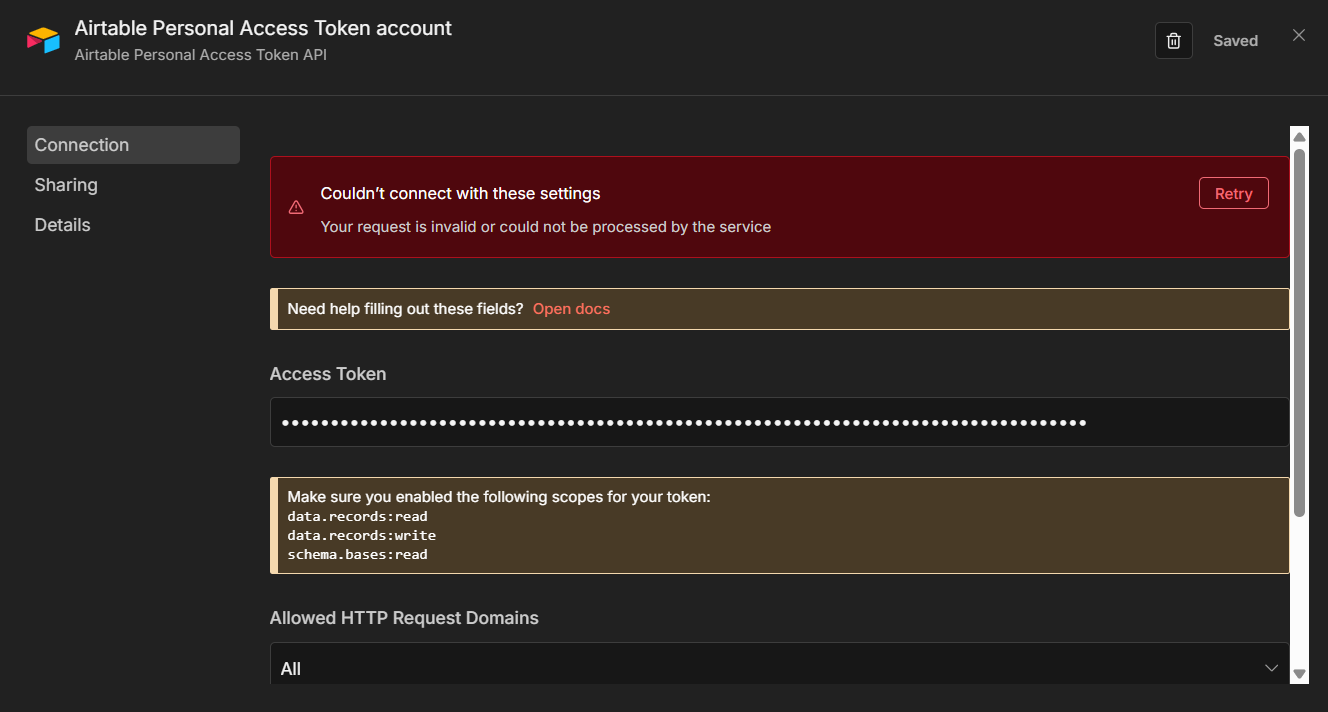1328x712 pixels.
Task: Switch to the Sharing tab
Action: [x=66, y=185]
